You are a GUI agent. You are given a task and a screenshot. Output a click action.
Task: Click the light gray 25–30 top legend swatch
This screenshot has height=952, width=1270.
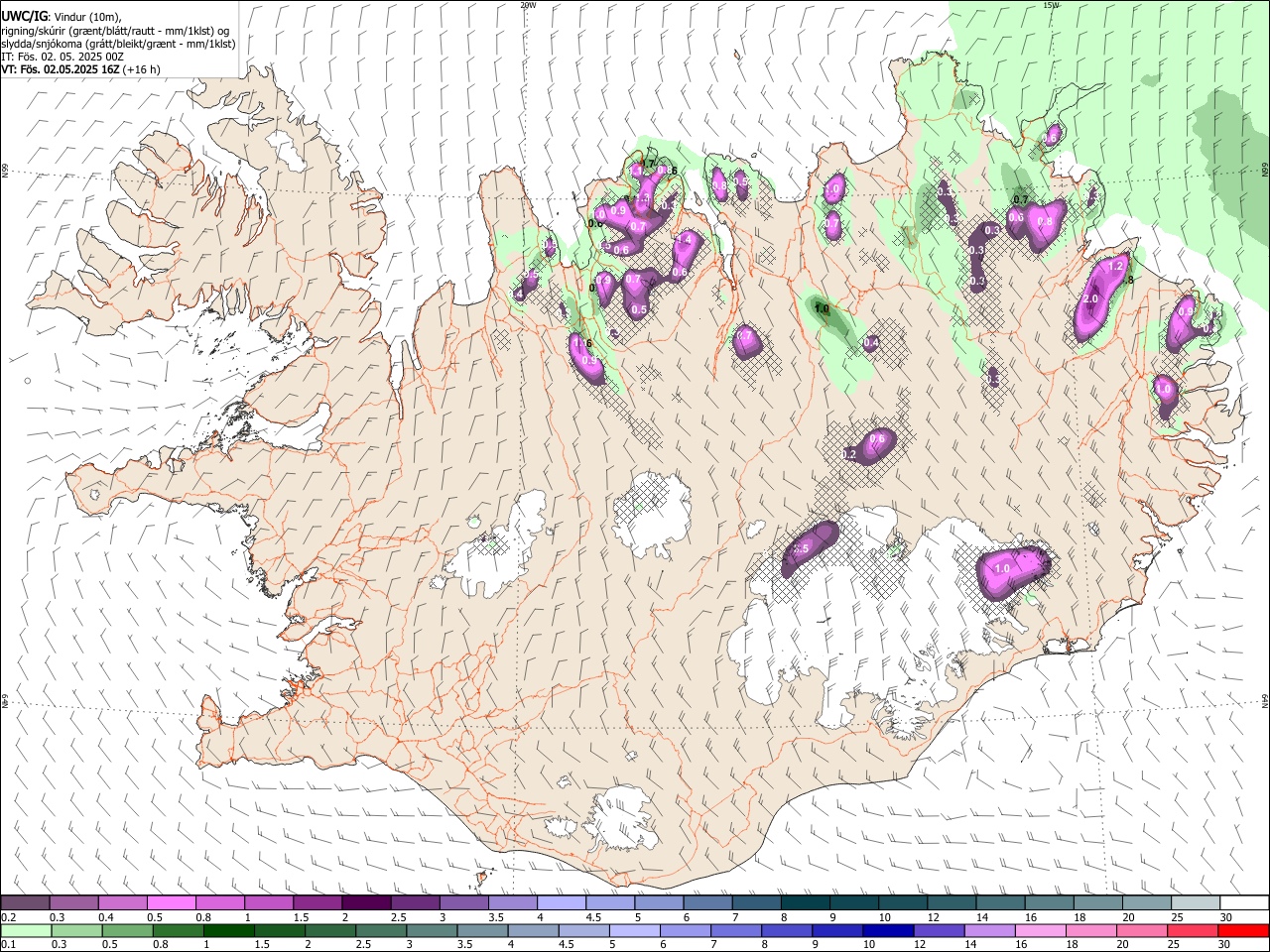(x=1196, y=903)
